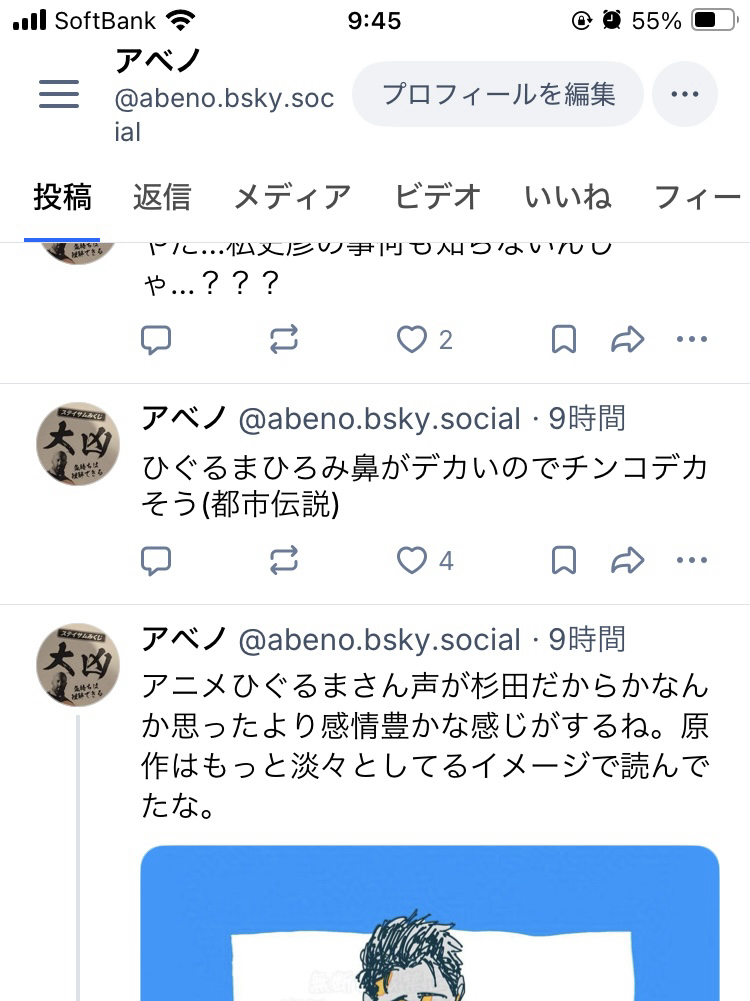The width and height of the screenshot is (750, 1001).
Task: Open the ビデオ tab
Action: click(438, 197)
